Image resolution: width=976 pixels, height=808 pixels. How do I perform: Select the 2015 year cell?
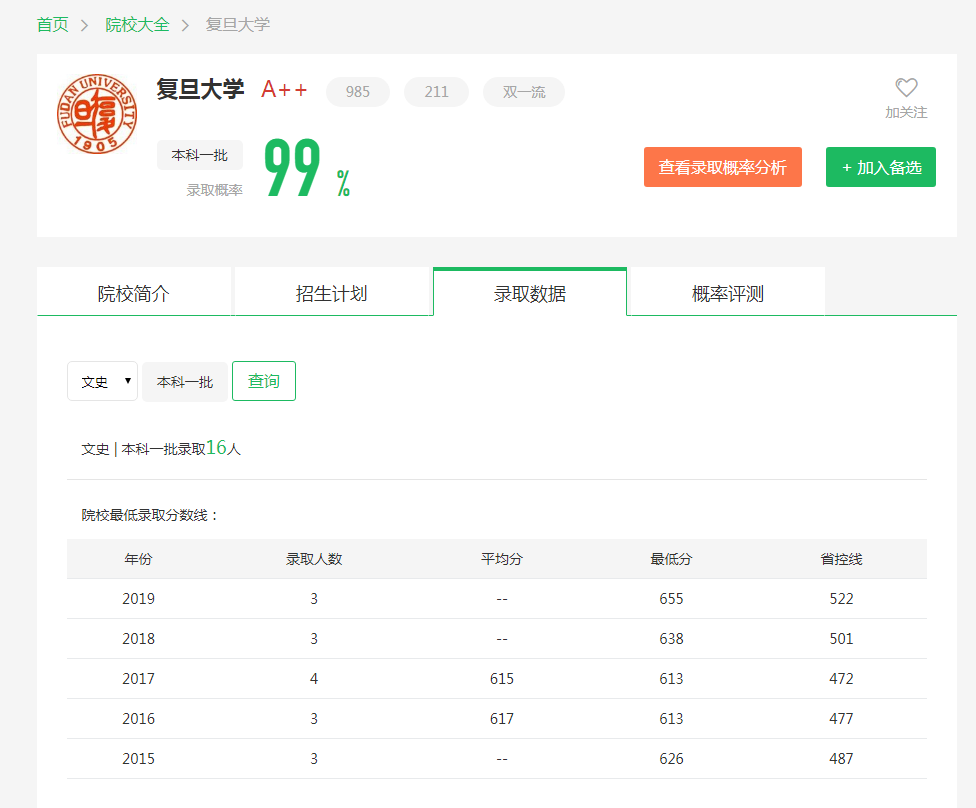click(x=138, y=759)
